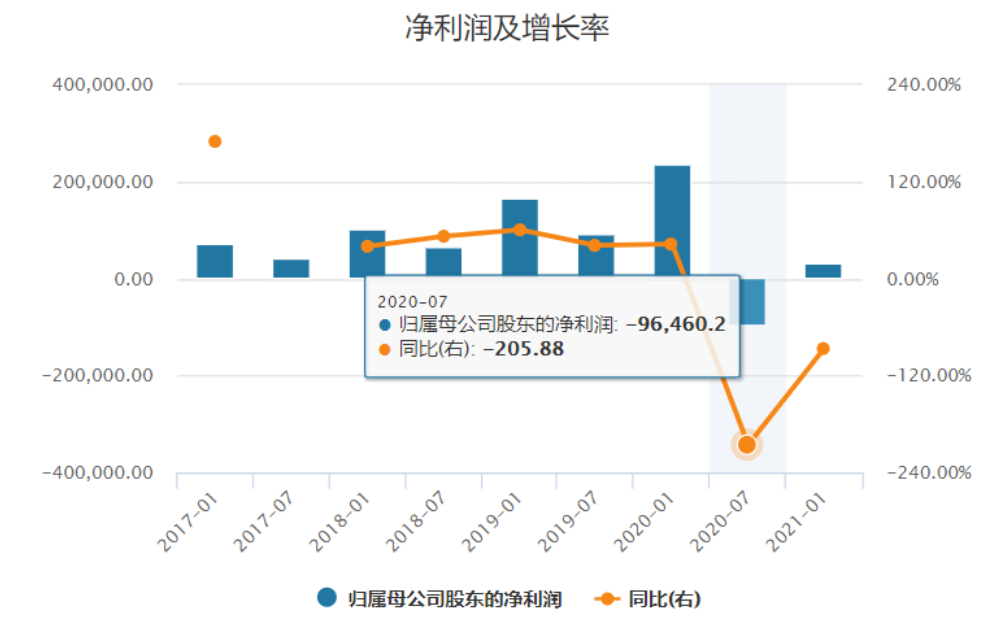
Task: Click the tooltip value -96,460.2
Action: click(x=675, y=324)
